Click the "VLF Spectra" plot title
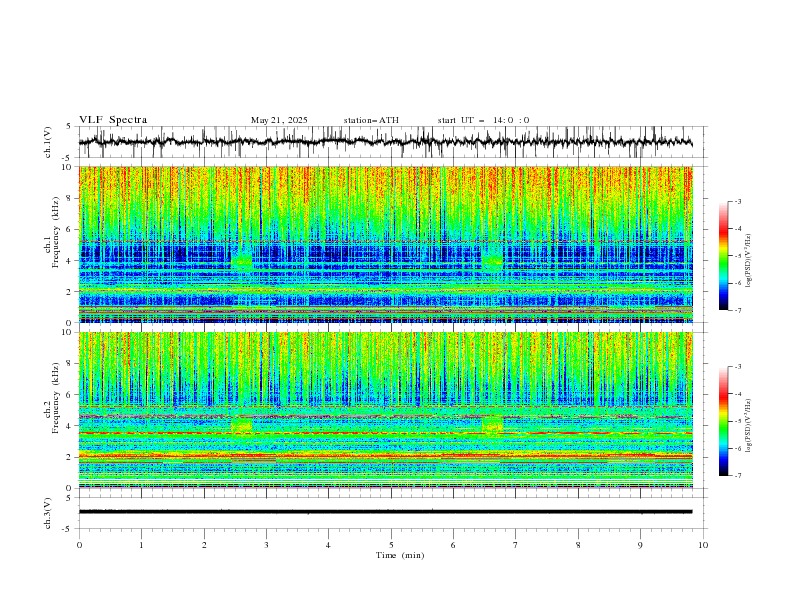Image resolution: width=792 pixels, height=612 pixels. (x=113, y=120)
